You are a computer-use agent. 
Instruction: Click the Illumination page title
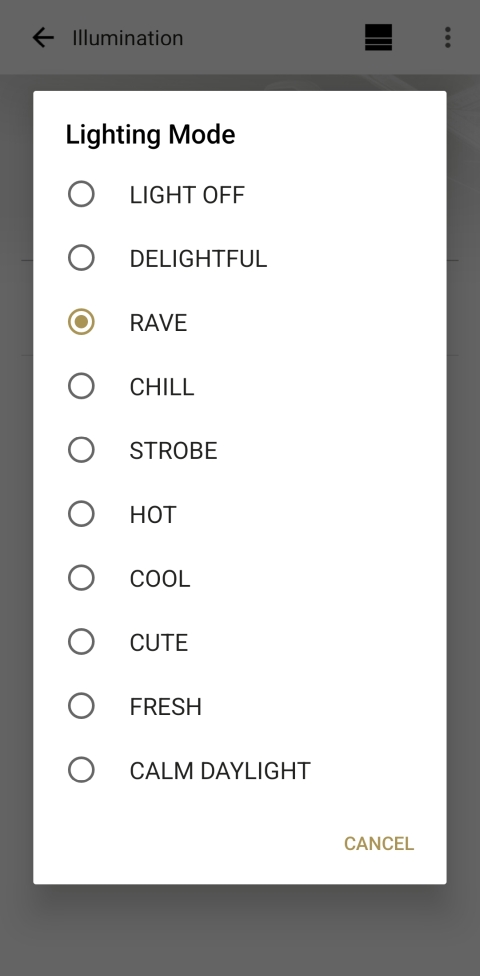128,38
